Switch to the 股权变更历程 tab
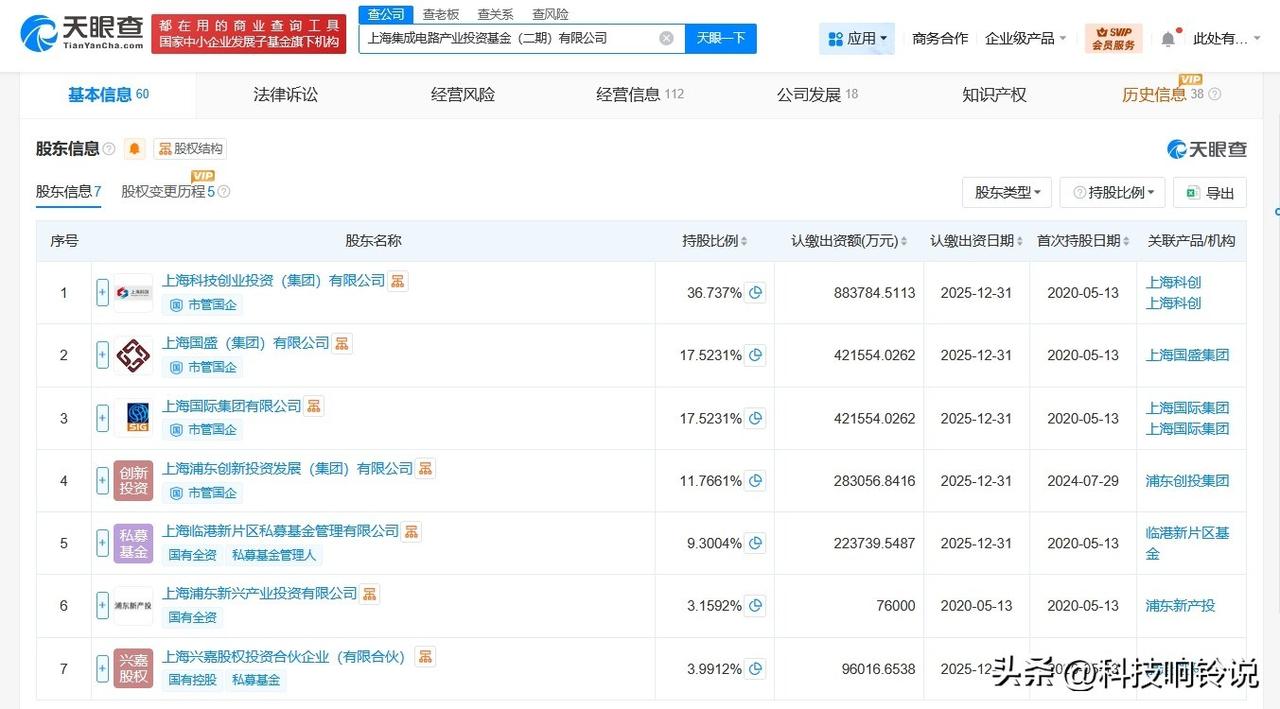The width and height of the screenshot is (1280, 709). pos(167,191)
